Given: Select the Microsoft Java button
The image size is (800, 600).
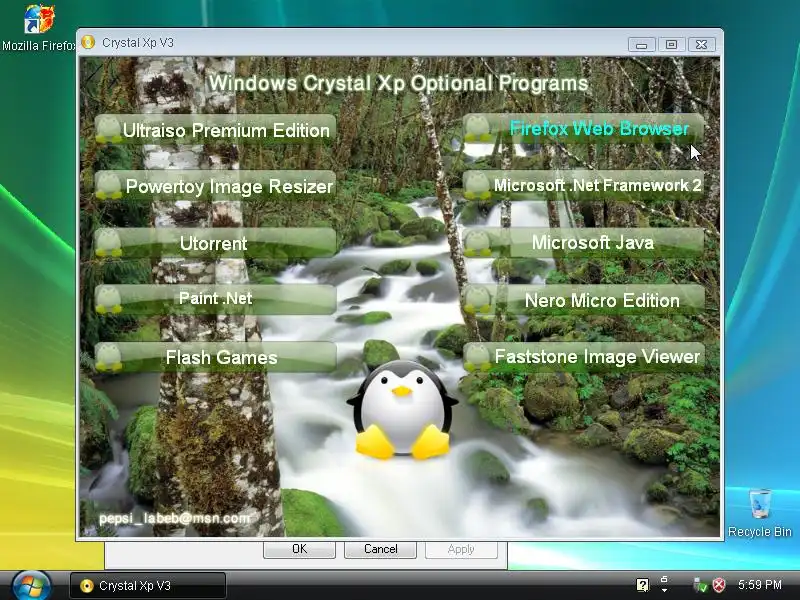Looking at the screenshot, I should [584, 242].
